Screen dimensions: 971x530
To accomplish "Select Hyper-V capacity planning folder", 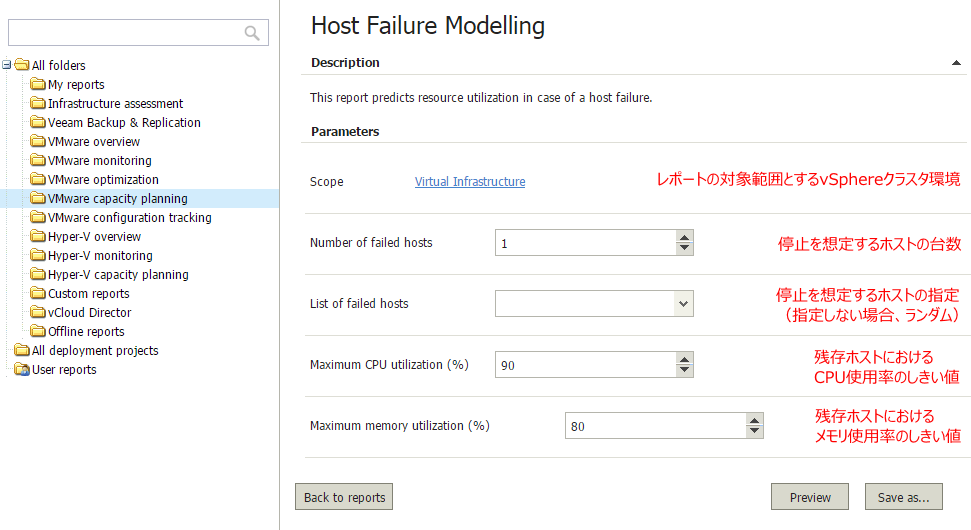I will (x=118, y=274).
